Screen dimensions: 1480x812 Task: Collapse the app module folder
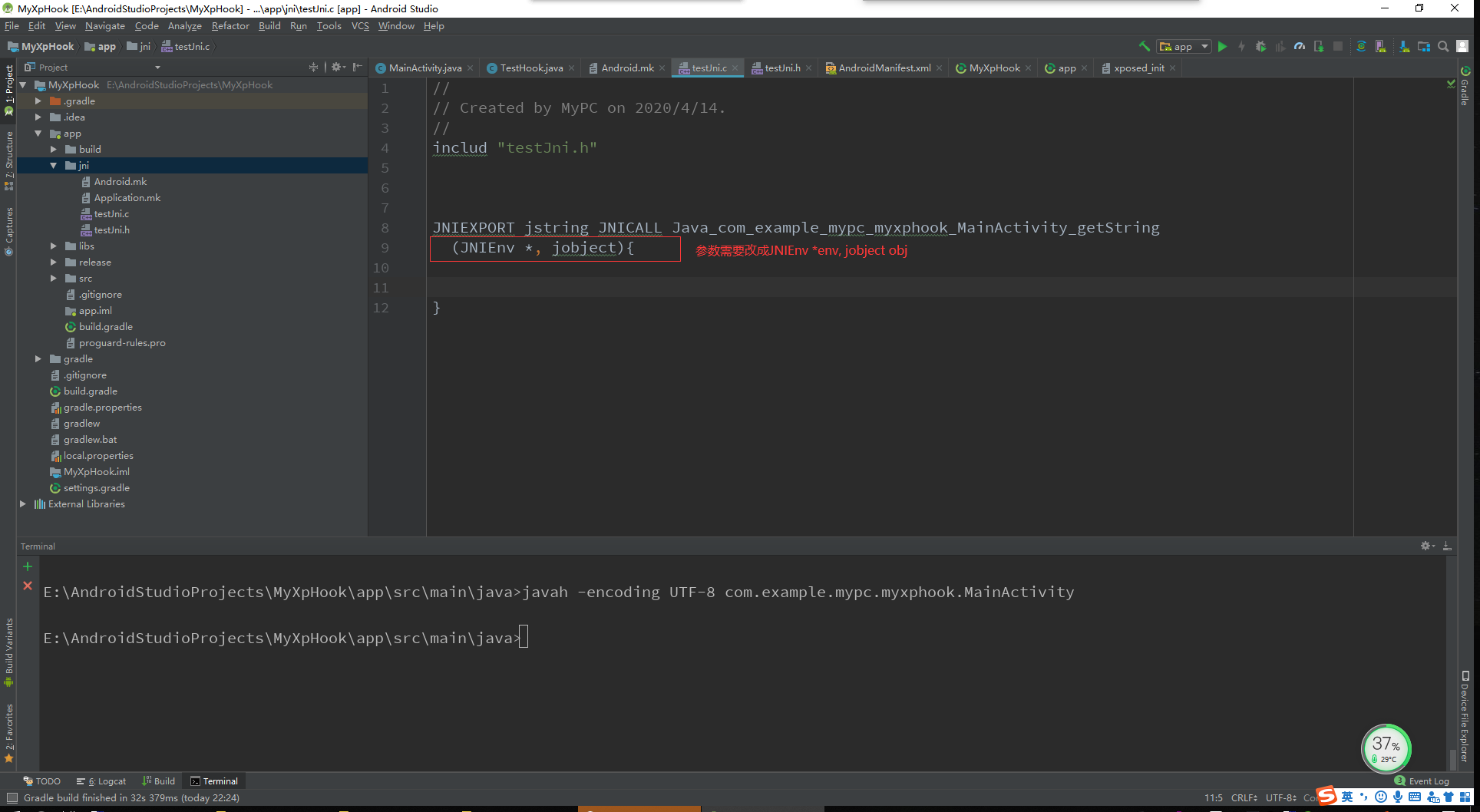(38, 134)
